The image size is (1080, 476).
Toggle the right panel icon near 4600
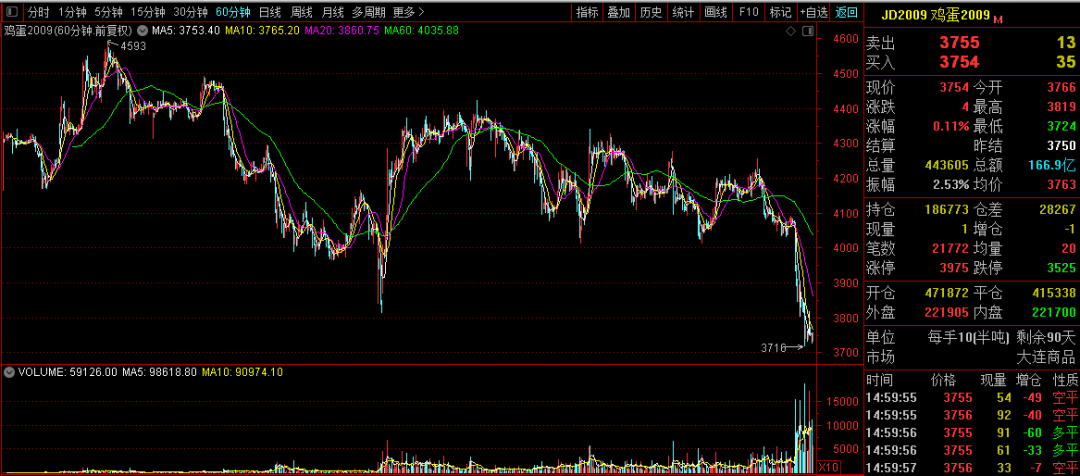(807, 32)
